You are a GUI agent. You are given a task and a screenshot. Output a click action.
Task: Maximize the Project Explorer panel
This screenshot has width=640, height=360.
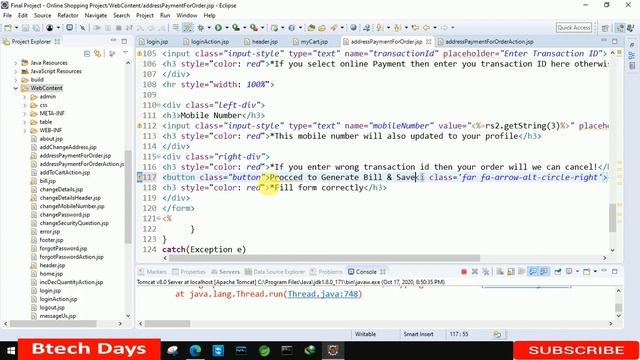pyautogui.click(x=124, y=41)
